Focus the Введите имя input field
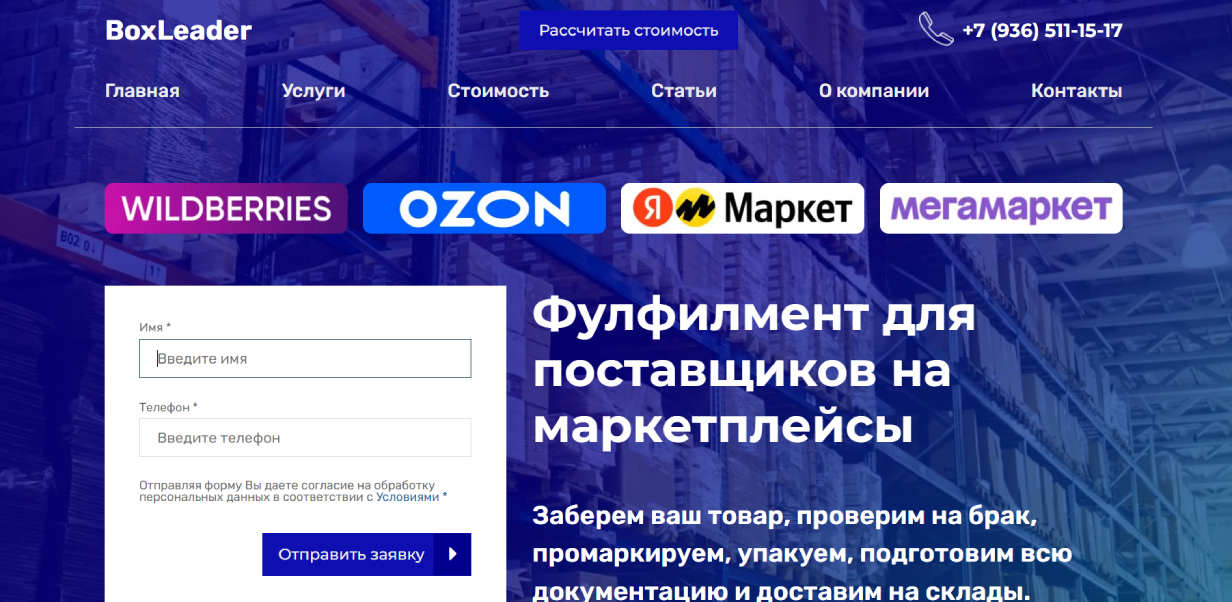This screenshot has height=602, width=1232. pyautogui.click(x=305, y=358)
